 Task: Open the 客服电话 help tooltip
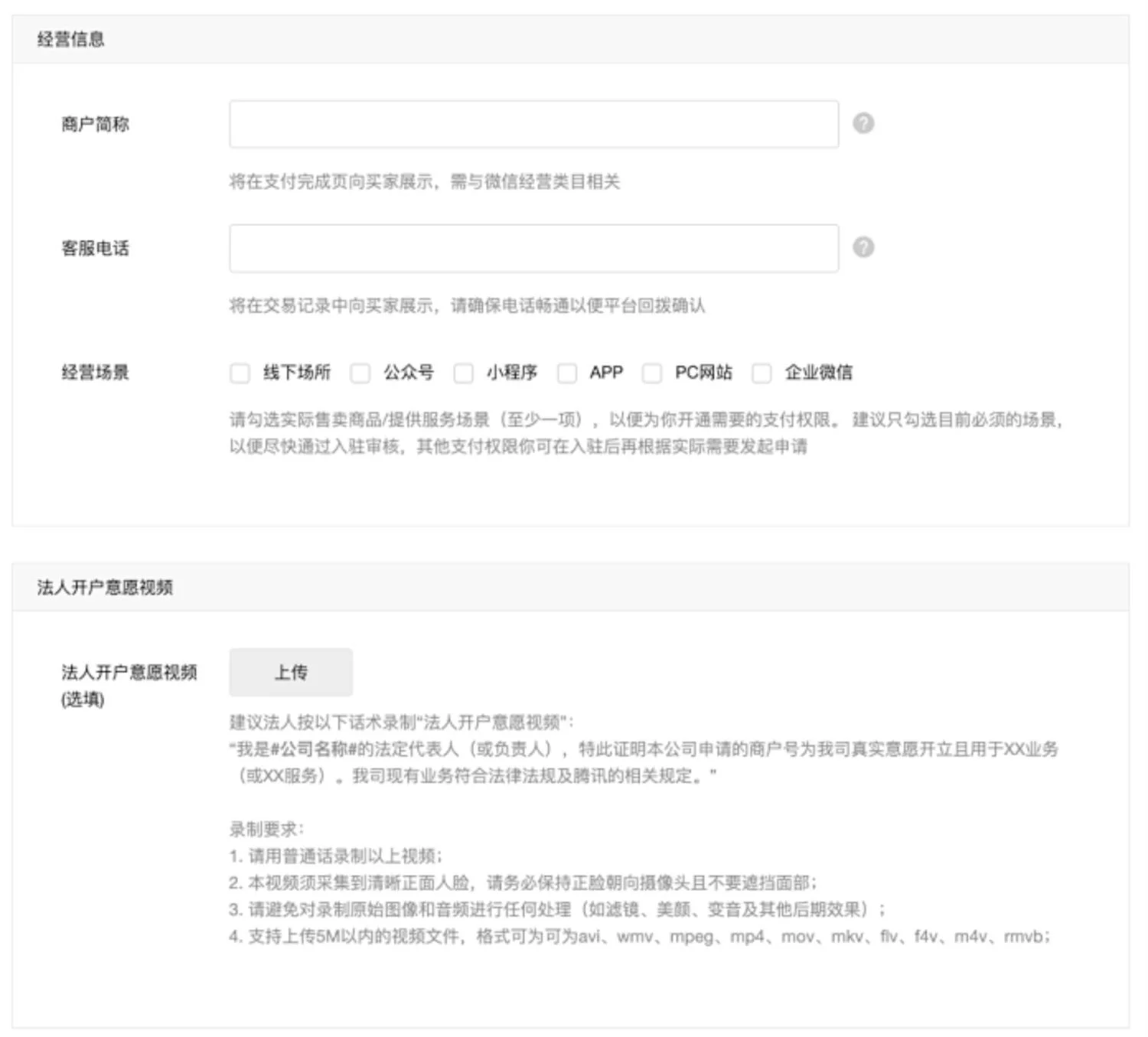(863, 247)
